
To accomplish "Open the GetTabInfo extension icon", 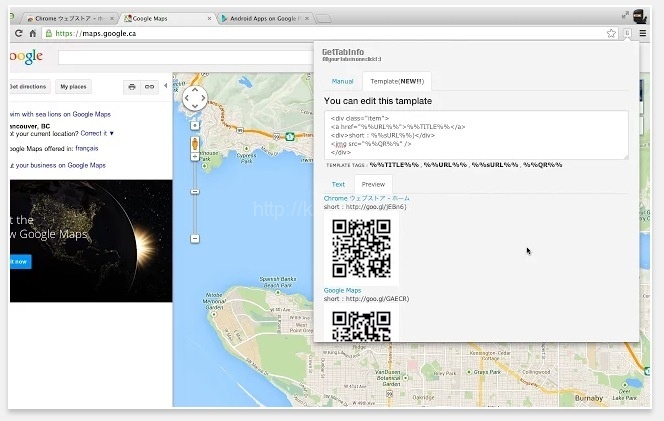I will (627, 33).
